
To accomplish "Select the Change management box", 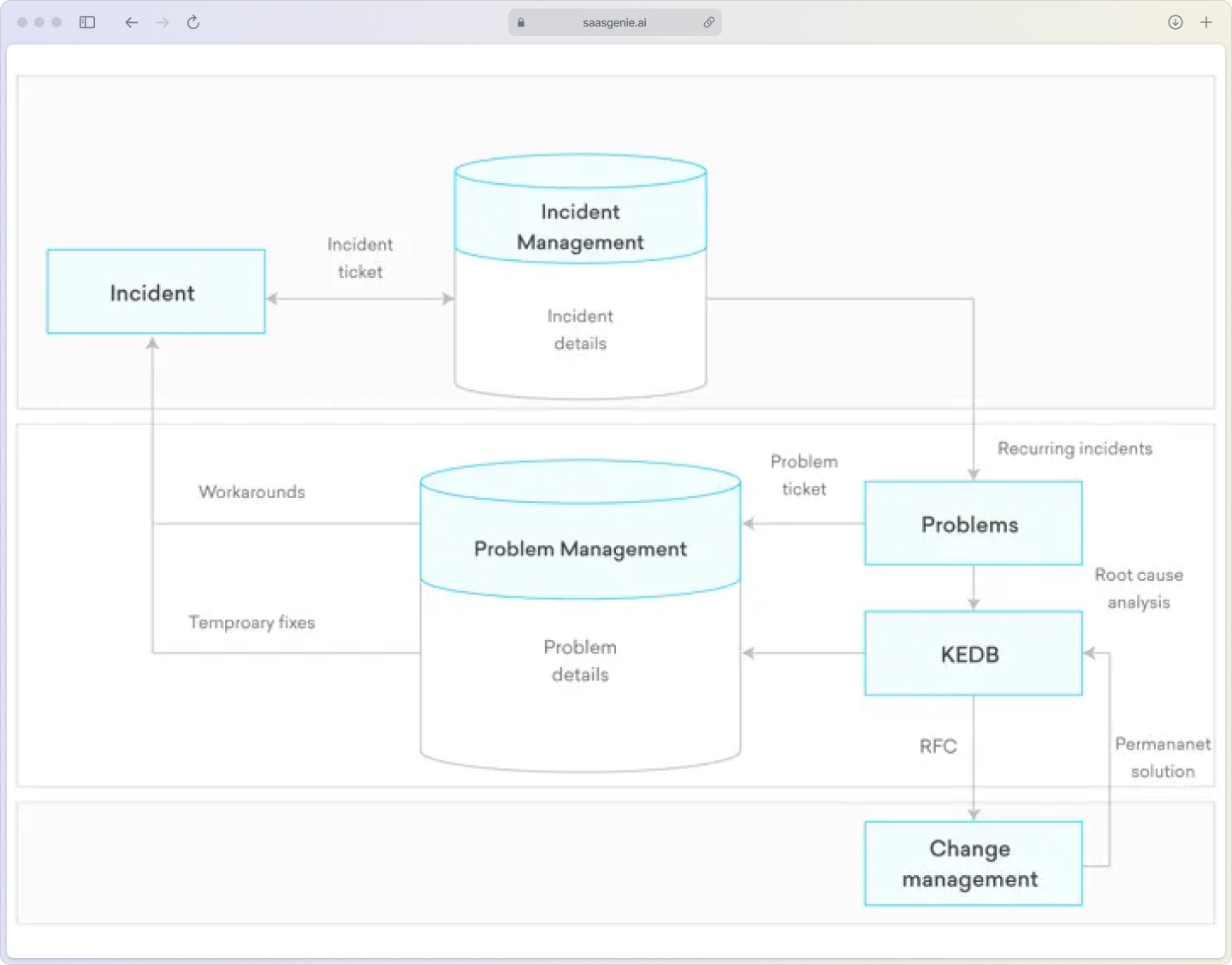I will (x=972, y=863).
